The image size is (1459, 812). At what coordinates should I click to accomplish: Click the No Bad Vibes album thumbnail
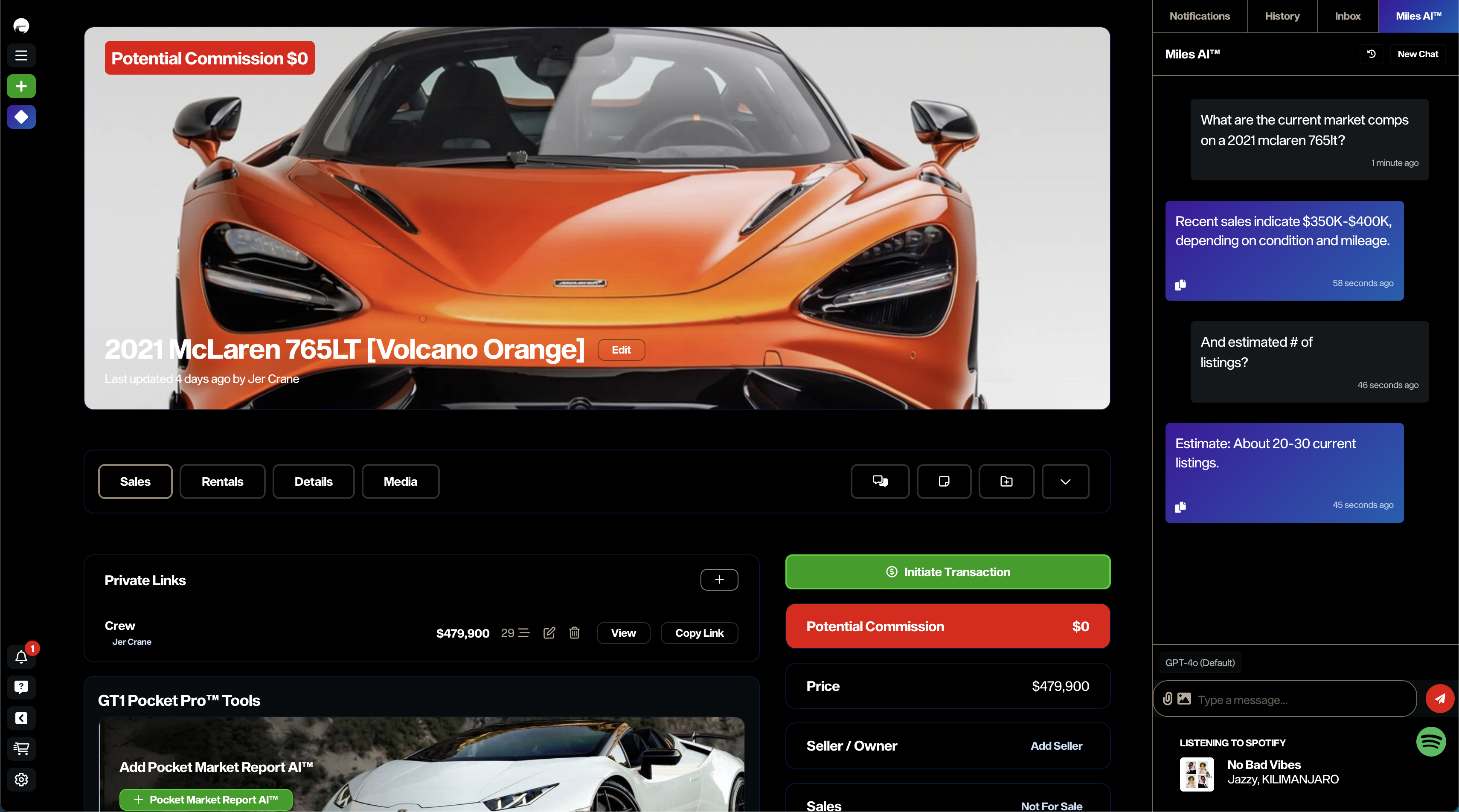1197,774
